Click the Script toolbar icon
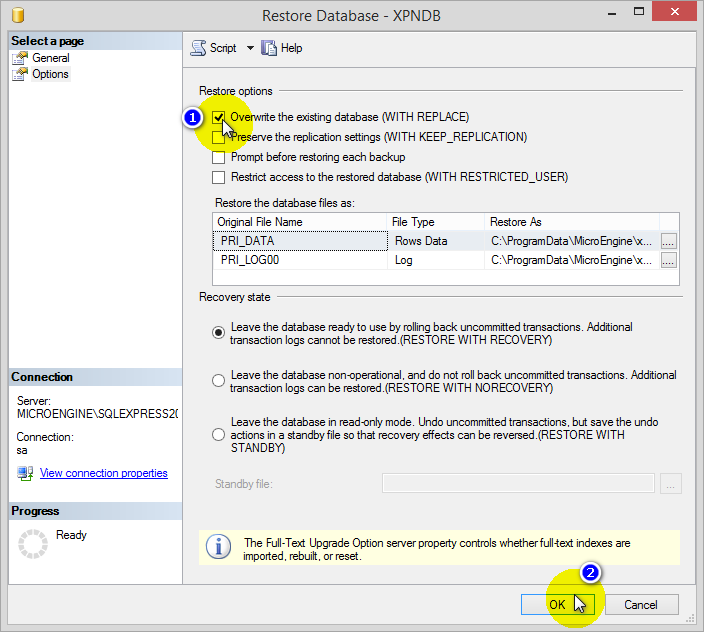 pos(198,48)
